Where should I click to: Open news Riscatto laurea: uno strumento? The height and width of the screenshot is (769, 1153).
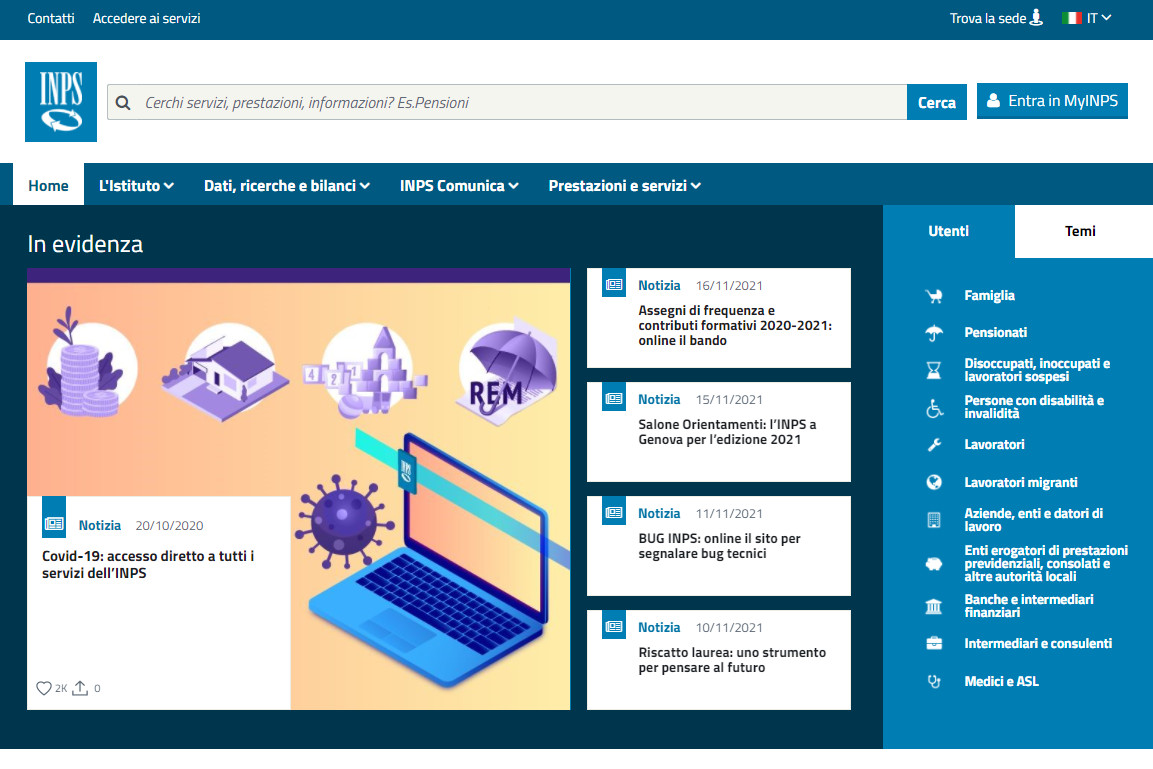[x=732, y=659]
